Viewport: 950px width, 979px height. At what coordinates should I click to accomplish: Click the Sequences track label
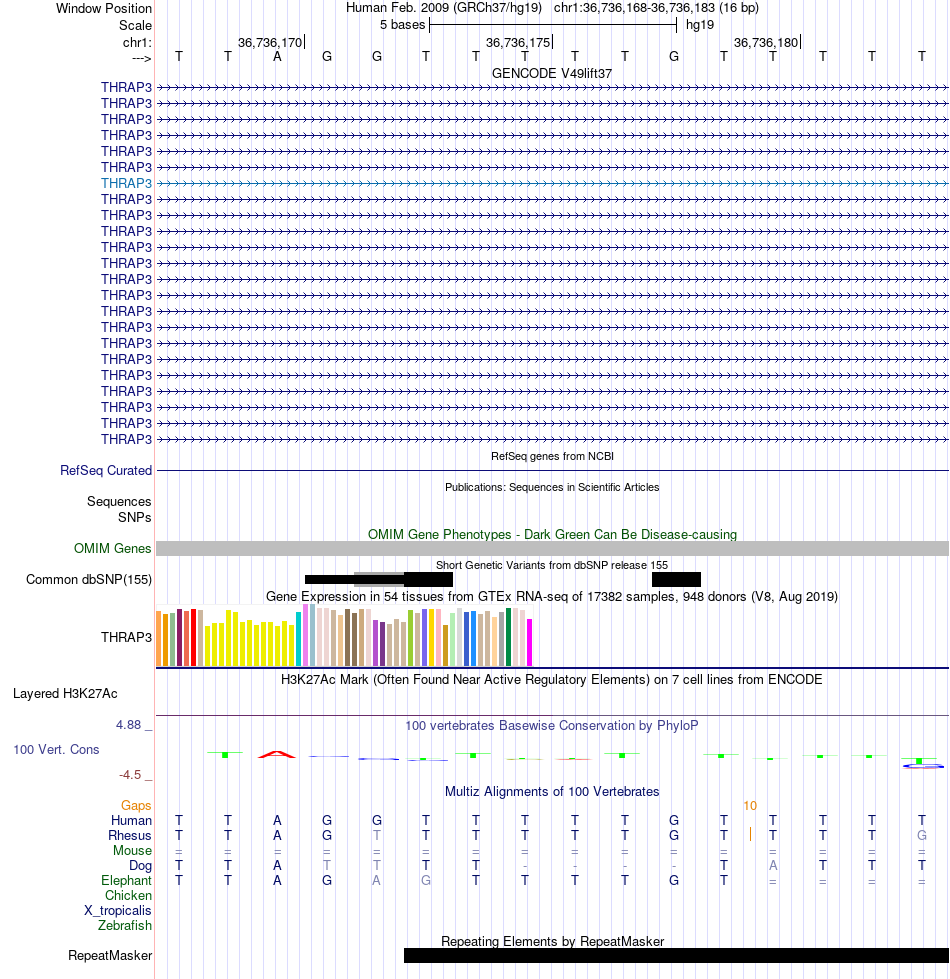(119, 501)
